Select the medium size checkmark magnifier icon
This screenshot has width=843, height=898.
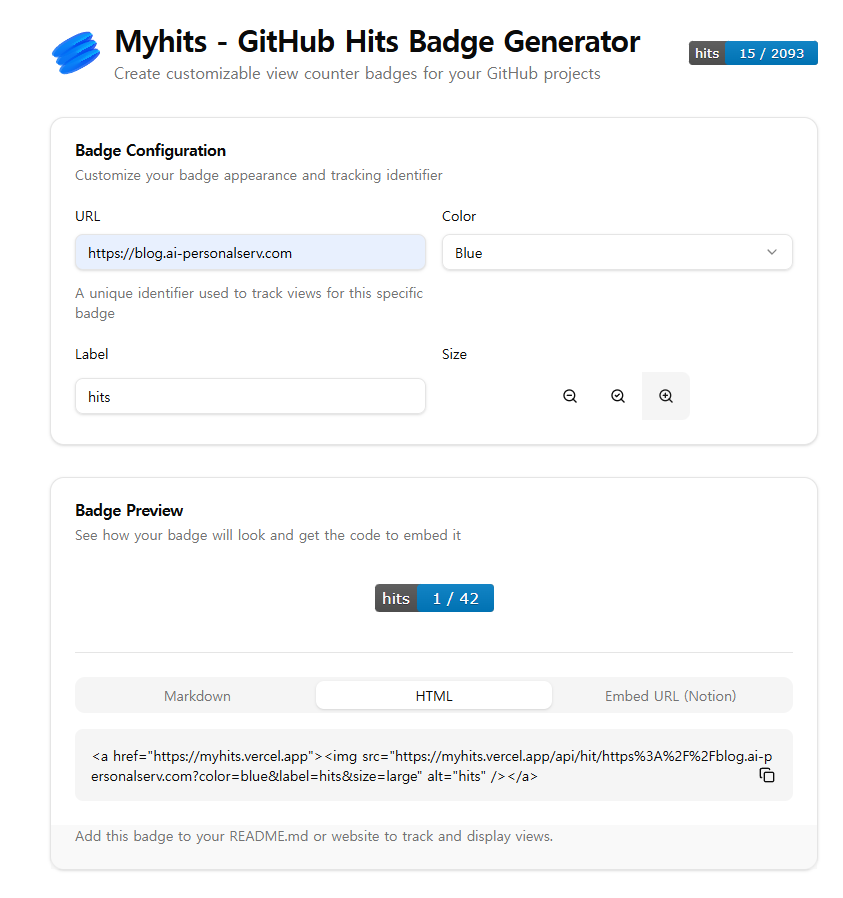(618, 396)
